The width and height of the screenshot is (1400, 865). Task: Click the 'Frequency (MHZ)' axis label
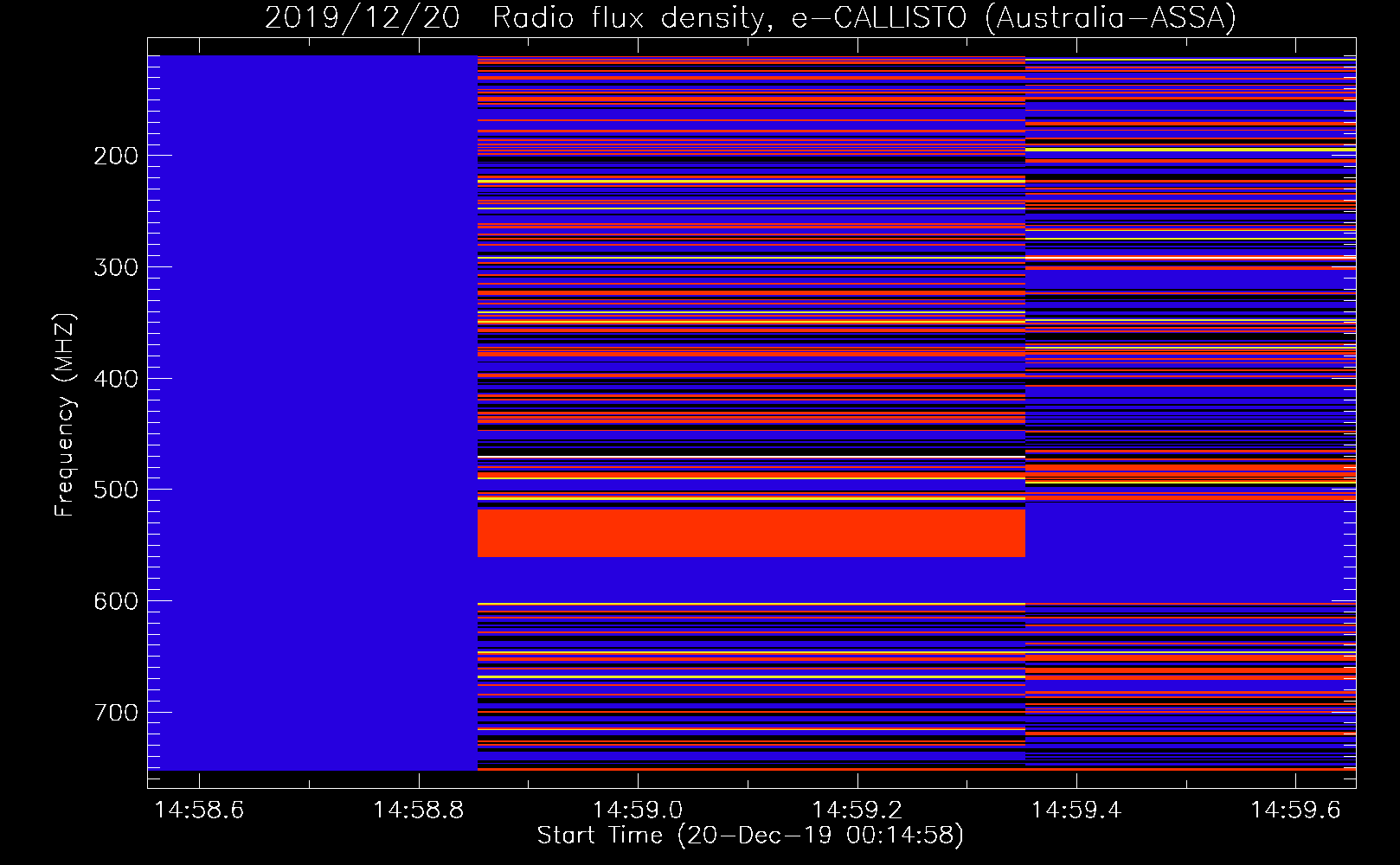point(65,414)
